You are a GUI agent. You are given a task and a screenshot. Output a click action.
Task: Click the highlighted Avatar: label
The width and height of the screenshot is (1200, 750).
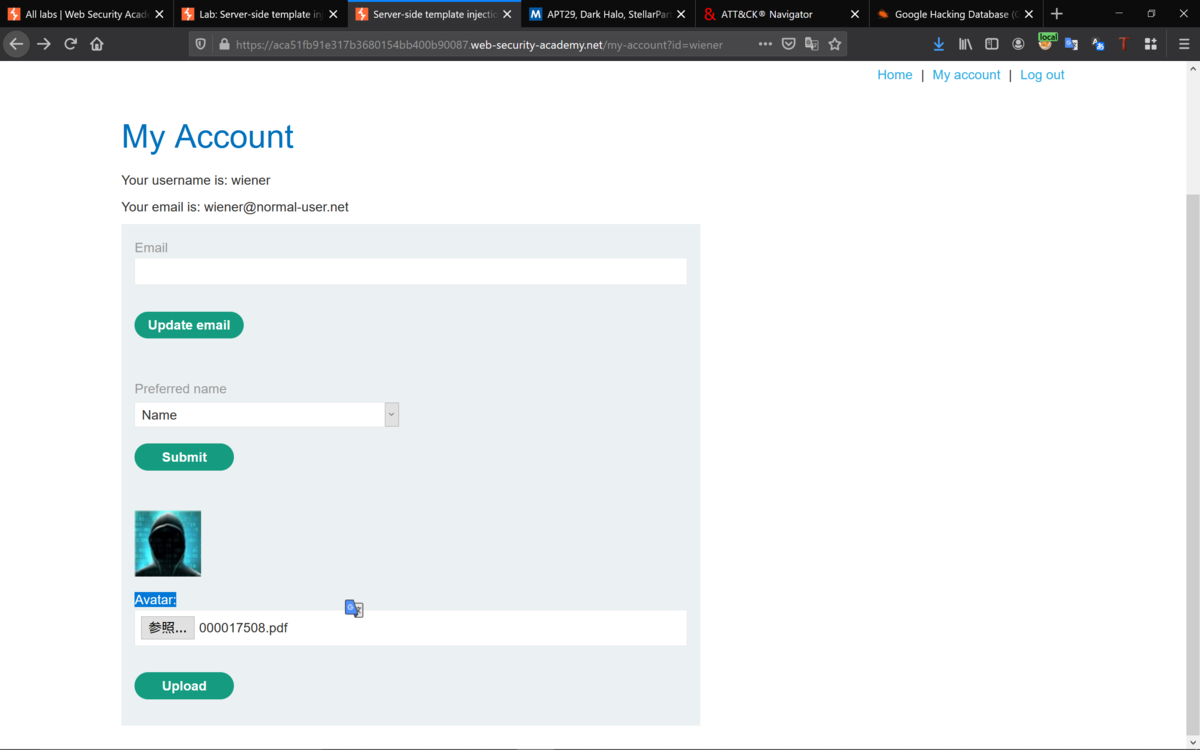coord(155,599)
